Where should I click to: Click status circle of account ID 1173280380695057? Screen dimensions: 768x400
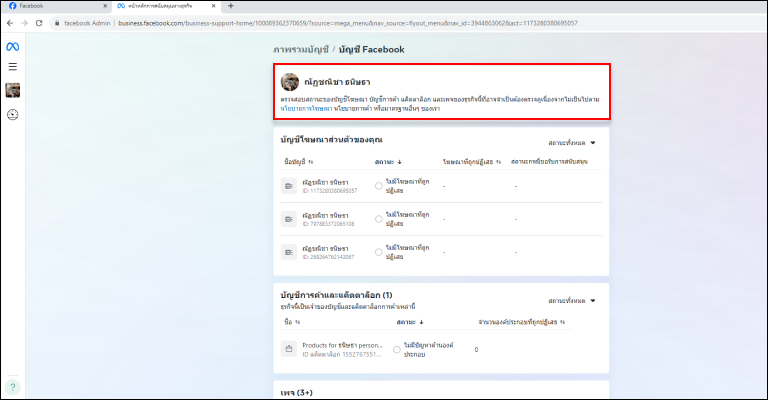tap(379, 186)
